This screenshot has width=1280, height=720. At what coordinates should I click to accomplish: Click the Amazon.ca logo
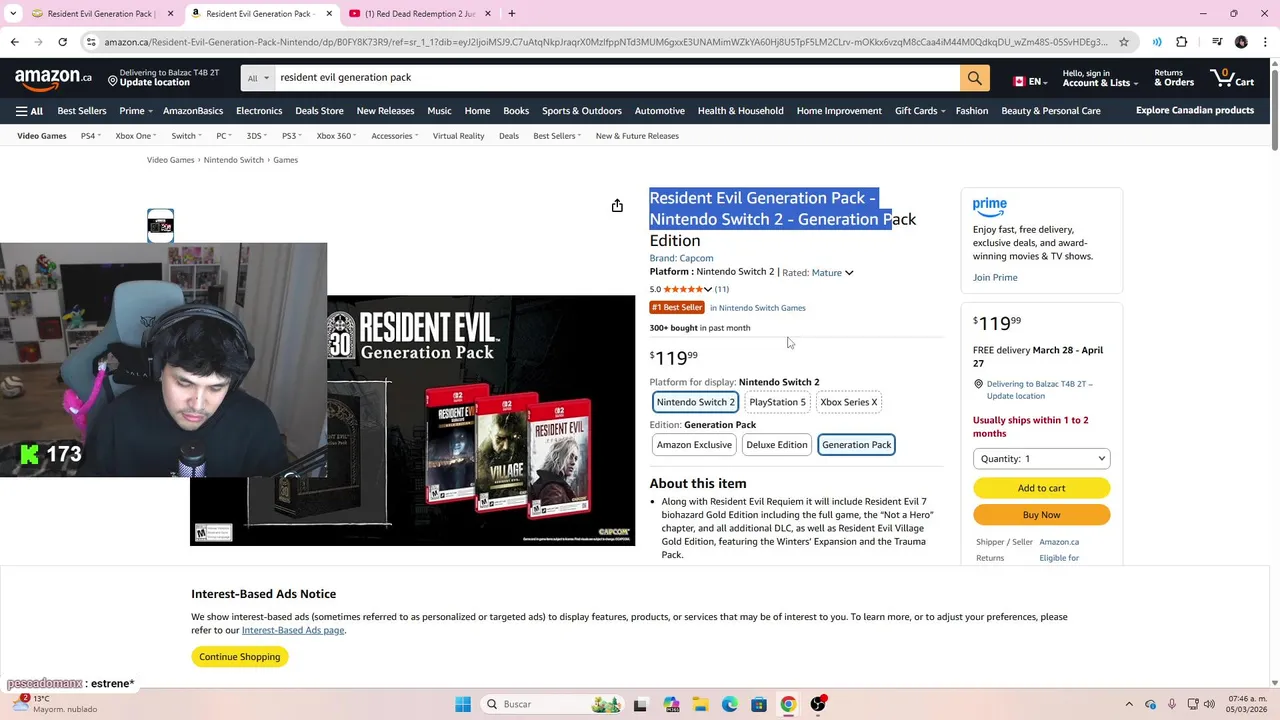coord(53,78)
